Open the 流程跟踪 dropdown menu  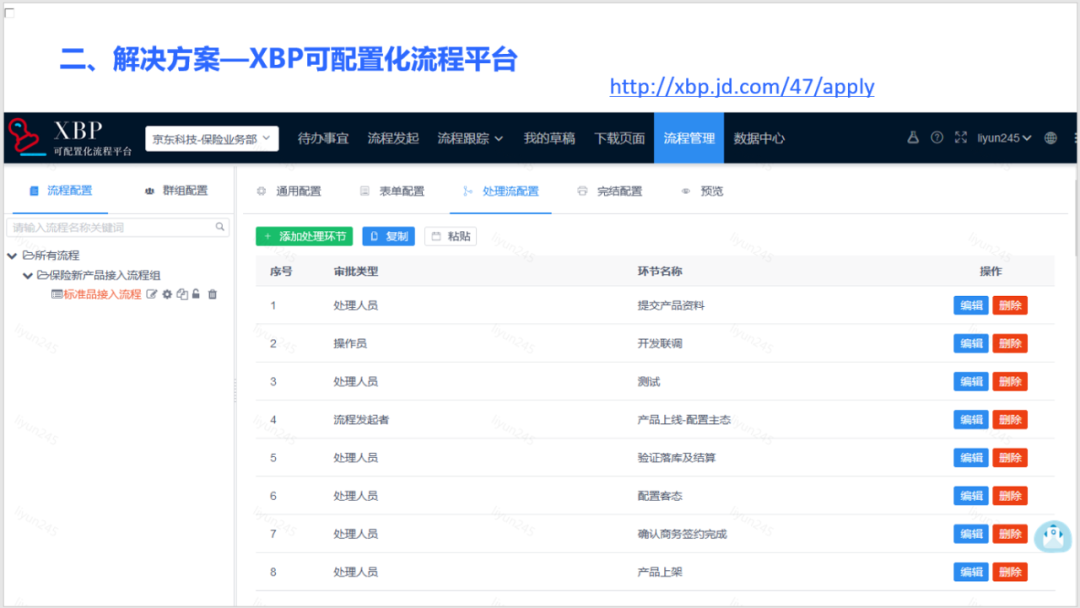coord(470,138)
